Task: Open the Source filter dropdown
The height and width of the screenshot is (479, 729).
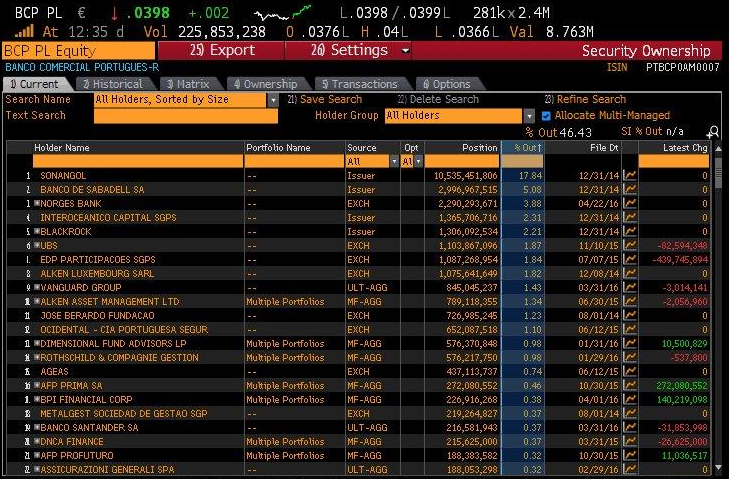Action: coord(394,161)
